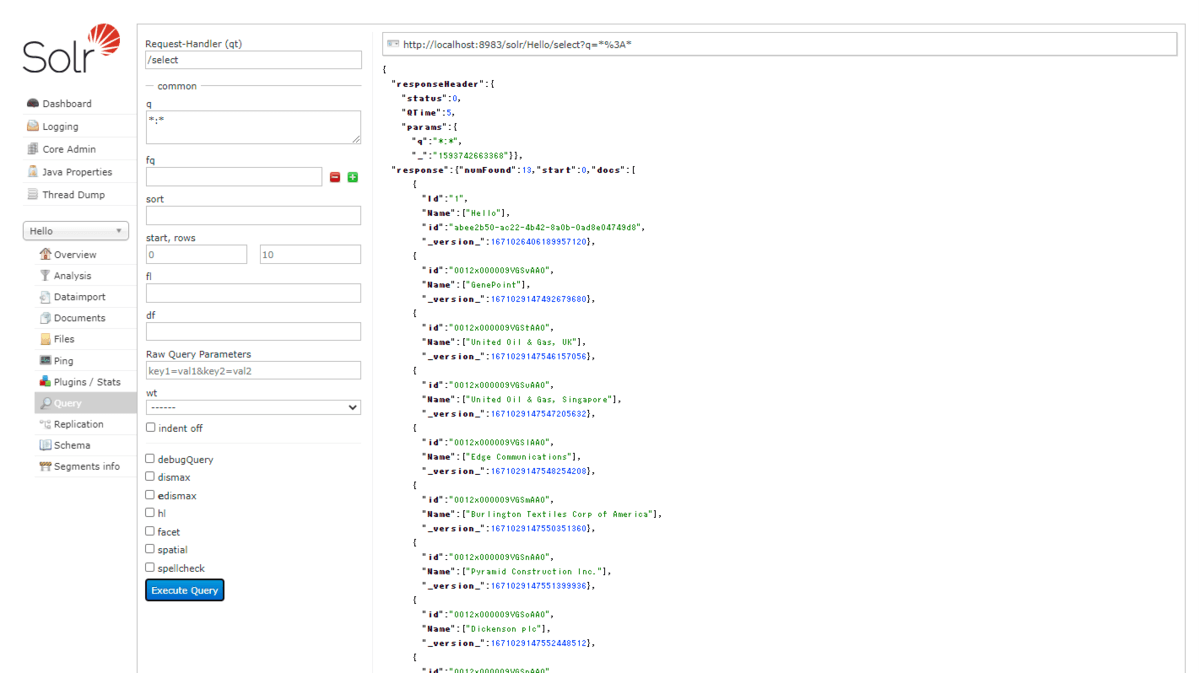
Task: Open the wt response format dropdown
Action: tap(253, 407)
